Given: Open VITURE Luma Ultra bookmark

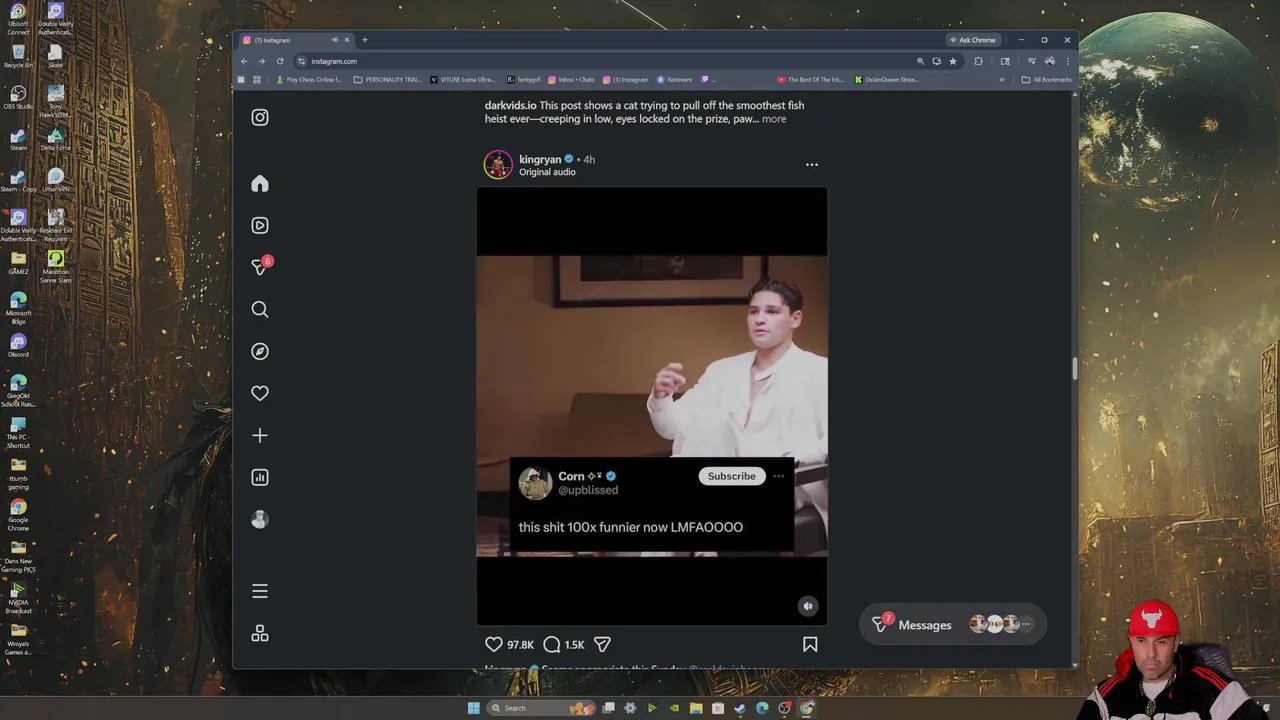Looking at the screenshot, I should (463, 80).
